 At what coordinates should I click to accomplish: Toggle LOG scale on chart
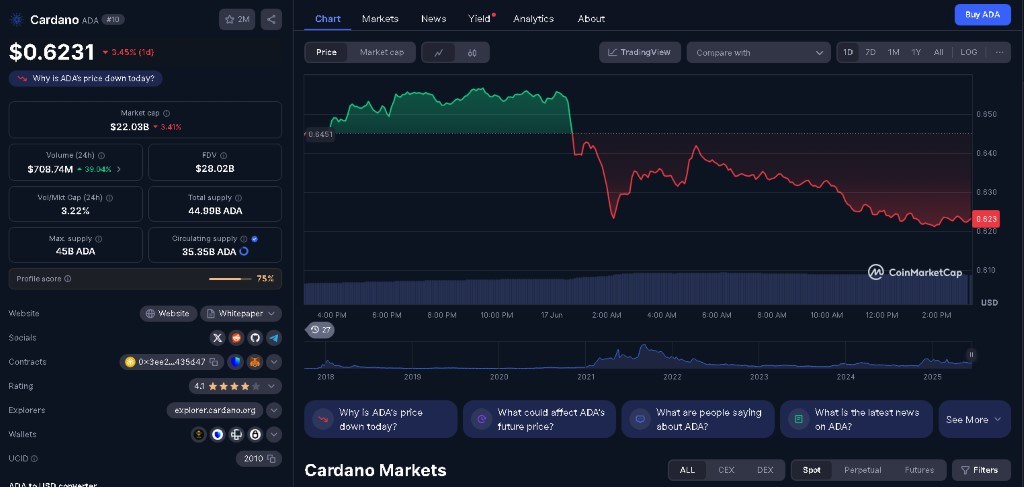[x=968, y=52]
